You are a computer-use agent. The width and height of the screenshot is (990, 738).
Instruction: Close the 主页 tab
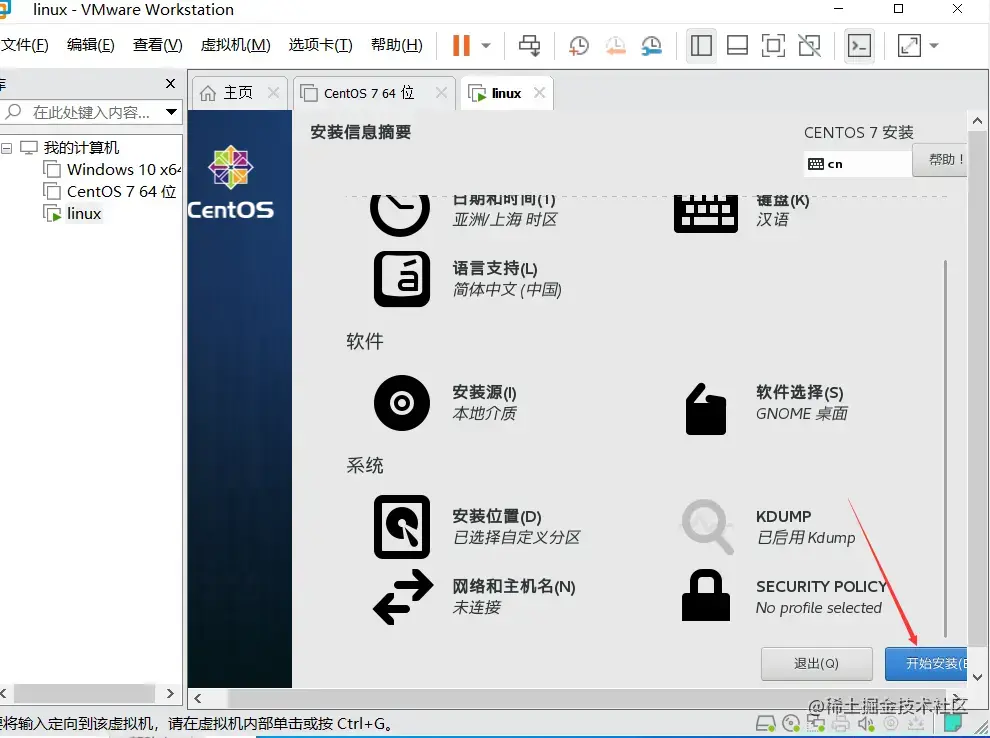[x=273, y=93]
